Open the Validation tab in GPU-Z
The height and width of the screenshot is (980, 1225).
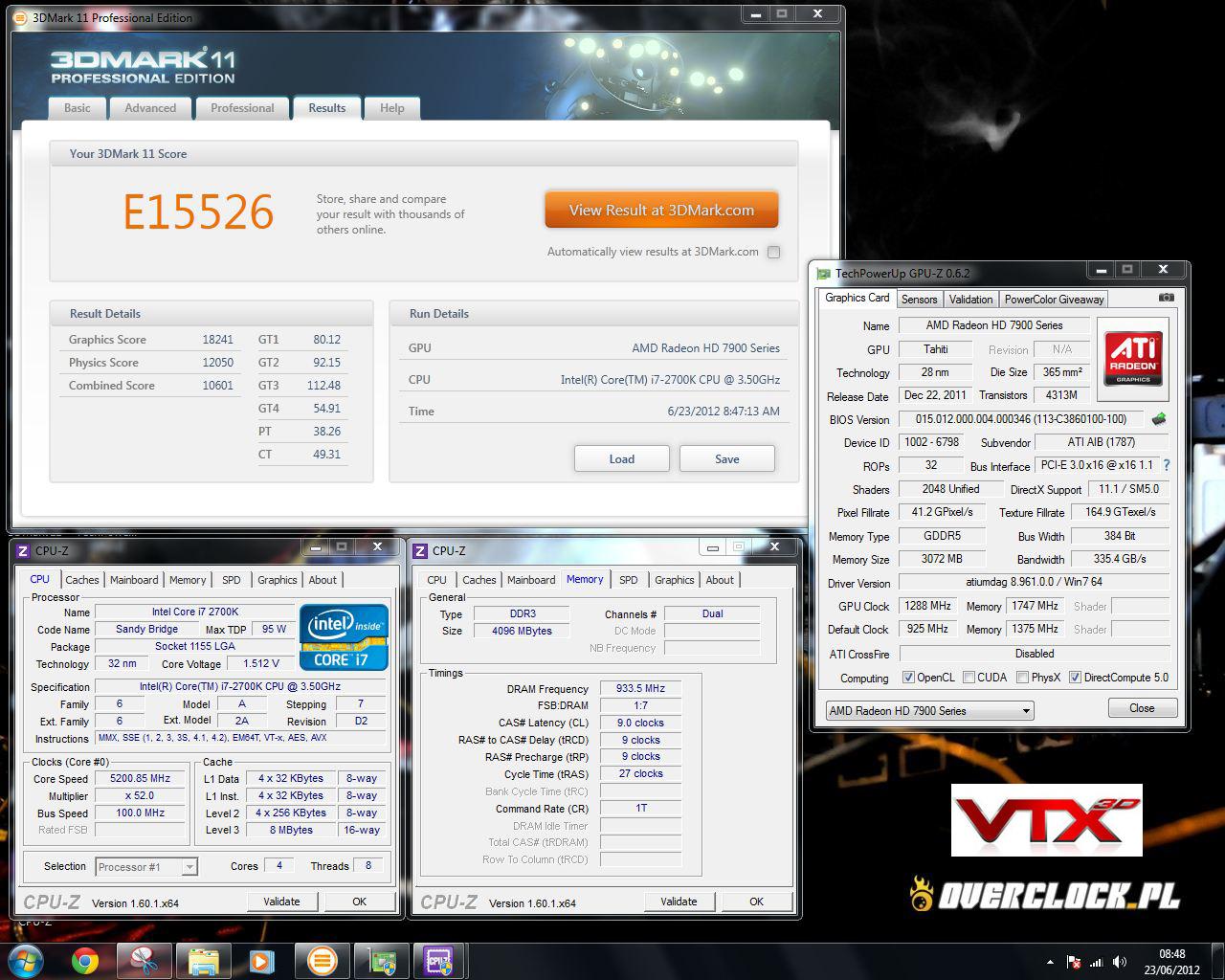(x=971, y=300)
